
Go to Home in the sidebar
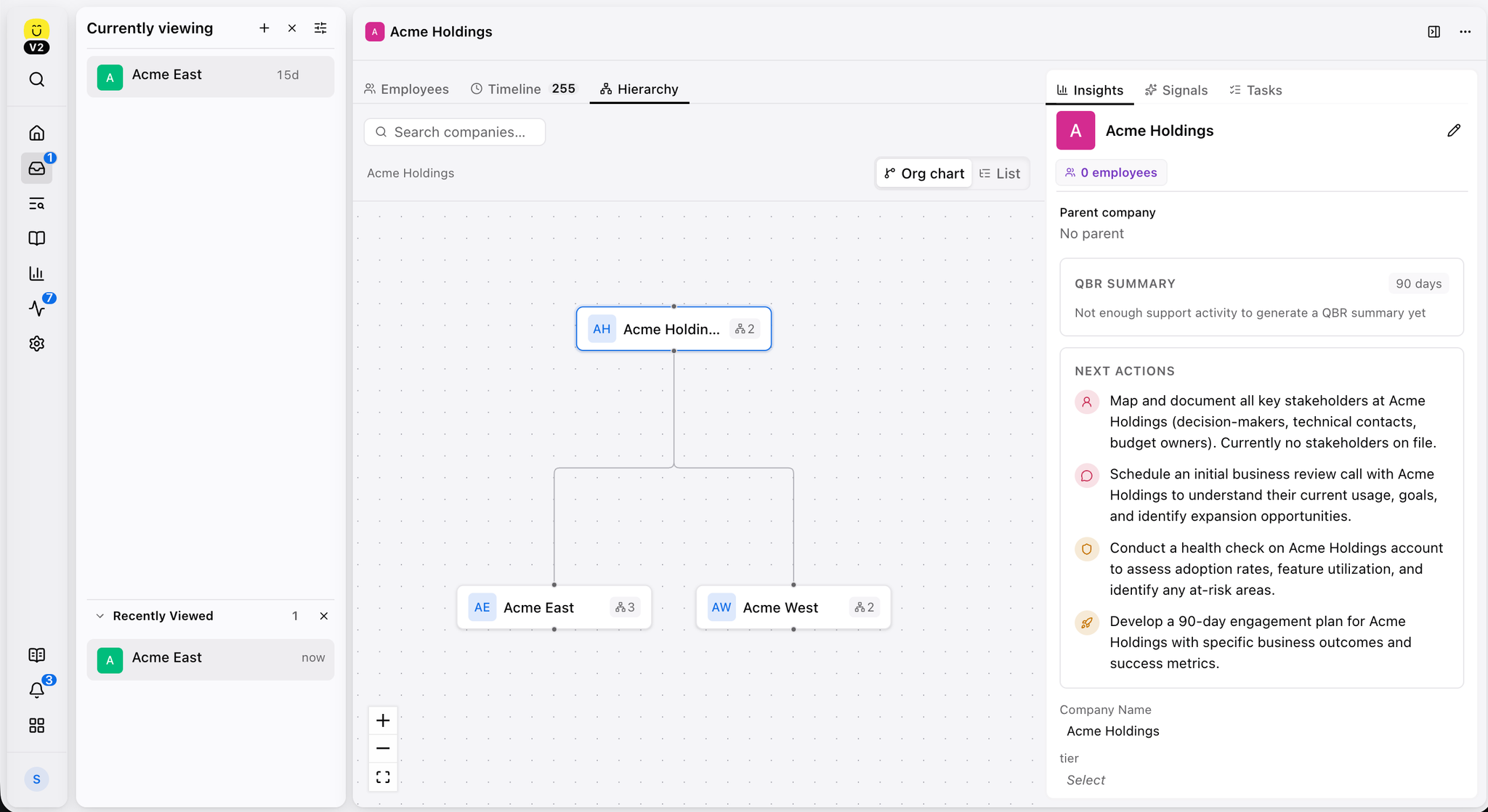coord(37,133)
